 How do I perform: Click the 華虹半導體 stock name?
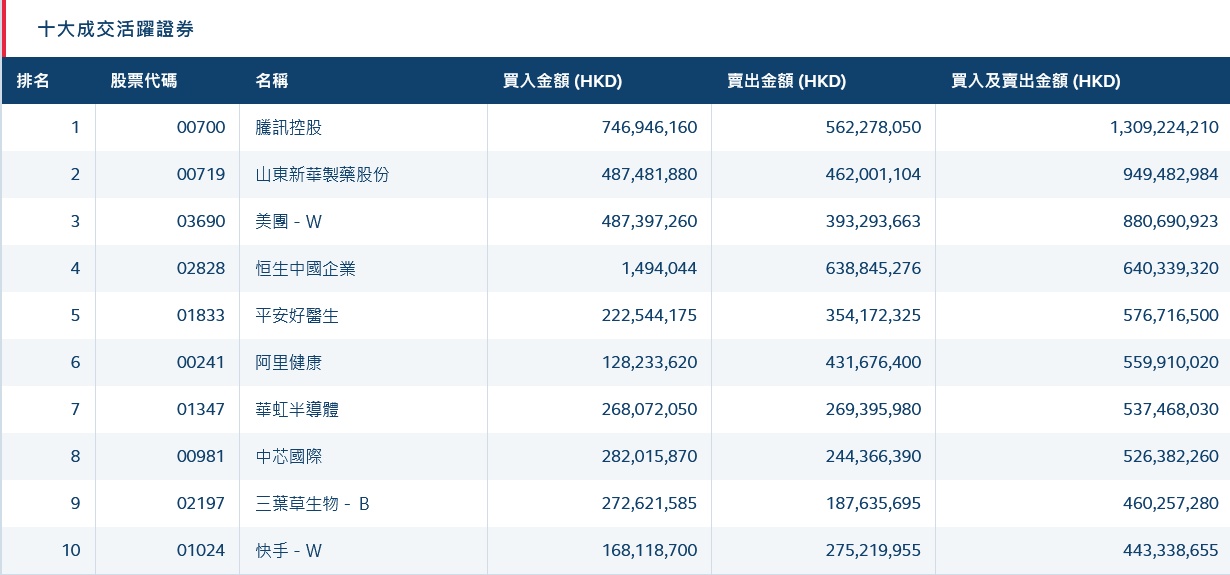(297, 410)
